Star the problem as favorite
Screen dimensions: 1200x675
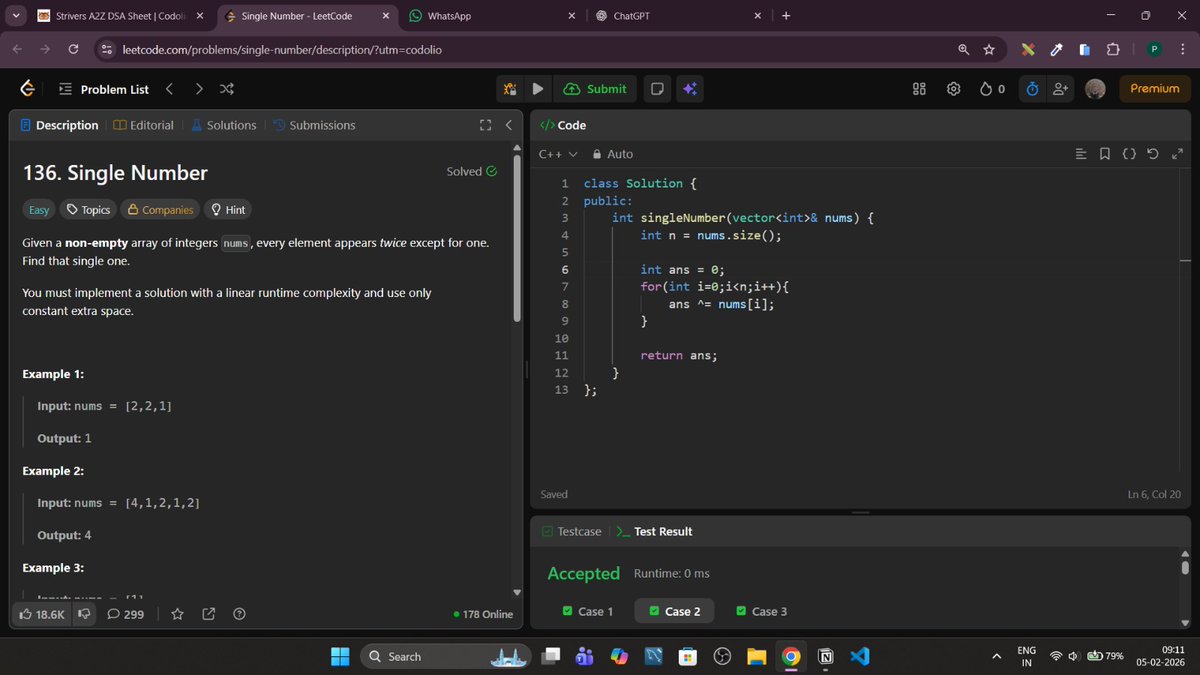pos(177,614)
